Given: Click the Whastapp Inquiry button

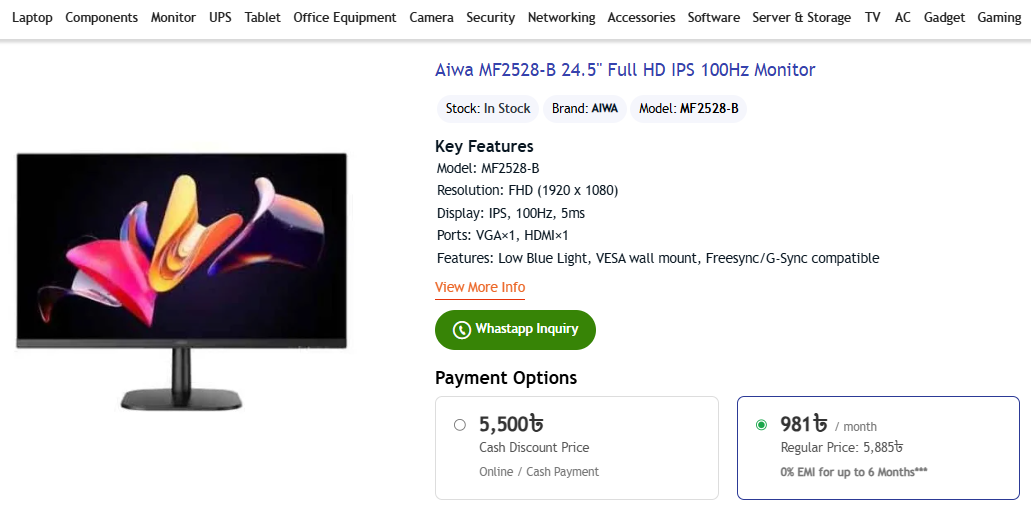Looking at the screenshot, I should click(x=515, y=329).
